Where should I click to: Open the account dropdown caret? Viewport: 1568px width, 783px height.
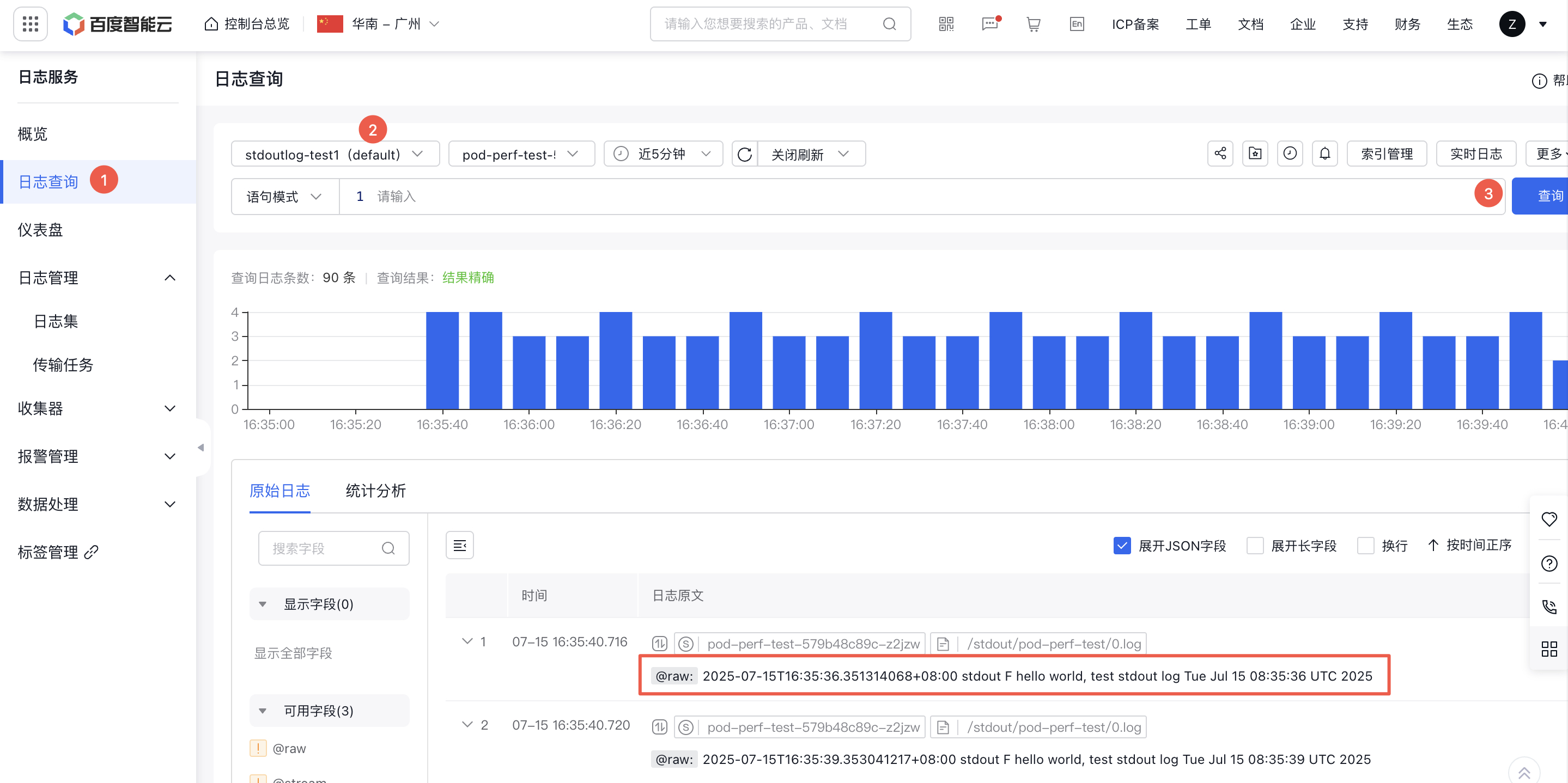(1542, 25)
